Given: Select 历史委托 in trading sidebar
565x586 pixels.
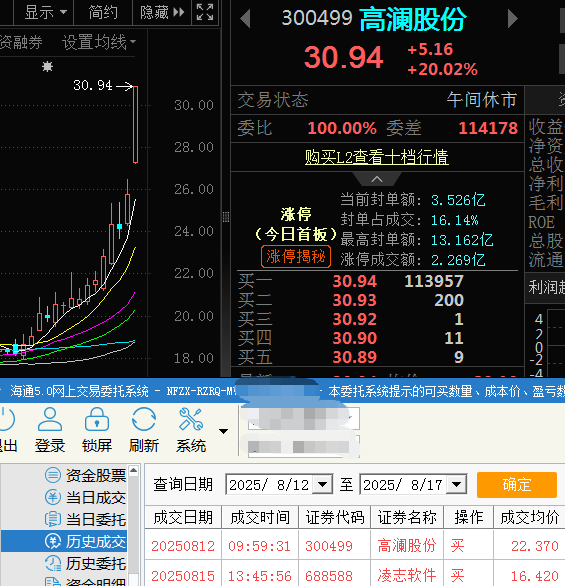Looking at the screenshot, I should click(x=86, y=564).
